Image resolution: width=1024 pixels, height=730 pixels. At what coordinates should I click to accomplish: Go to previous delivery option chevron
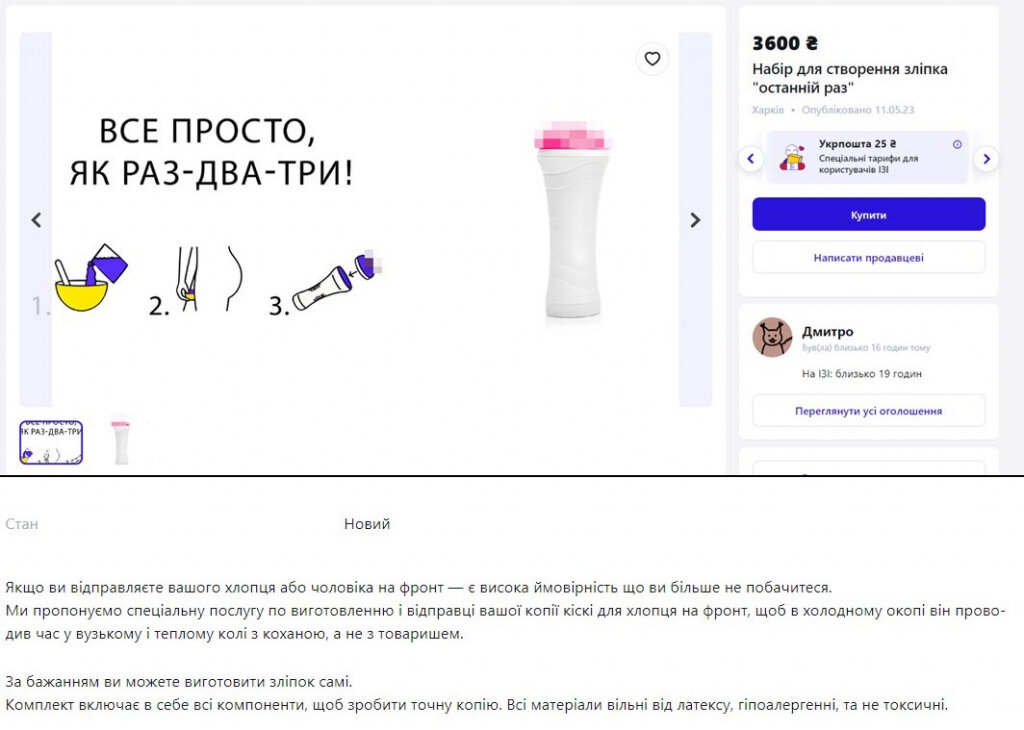click(x=751, y=158)
